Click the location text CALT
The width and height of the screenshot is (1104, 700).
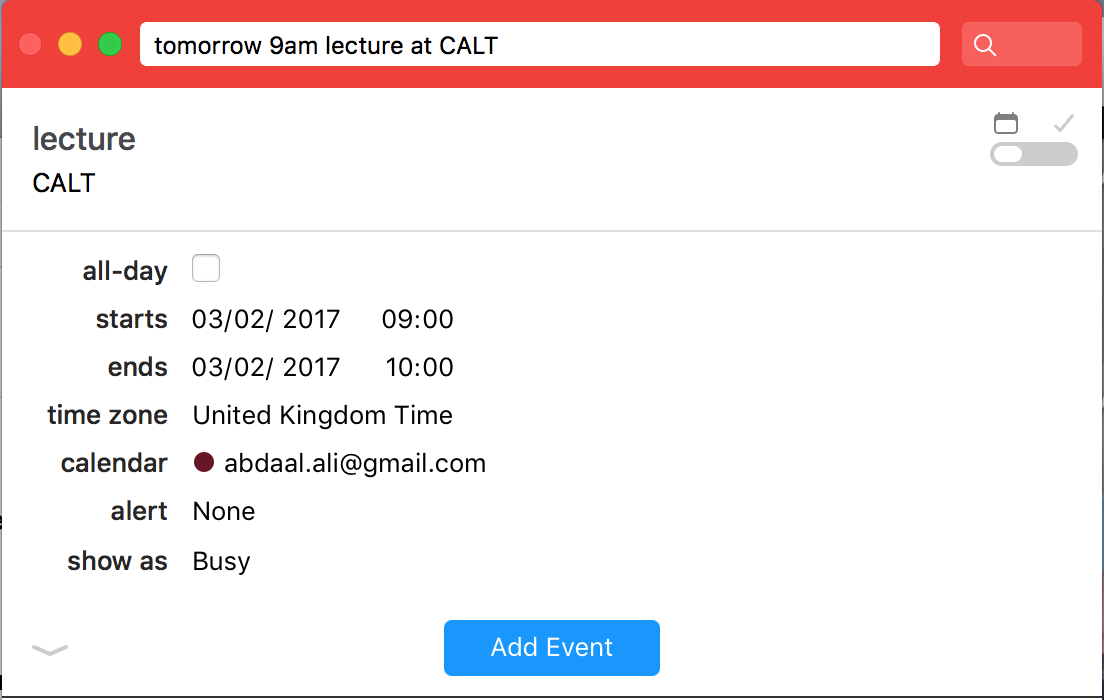pyautogui.click(x=63, y=183)
